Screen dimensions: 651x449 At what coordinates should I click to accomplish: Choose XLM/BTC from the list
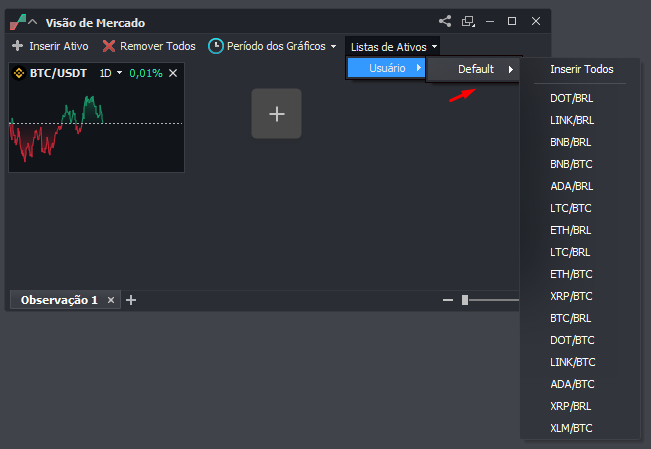571,429
